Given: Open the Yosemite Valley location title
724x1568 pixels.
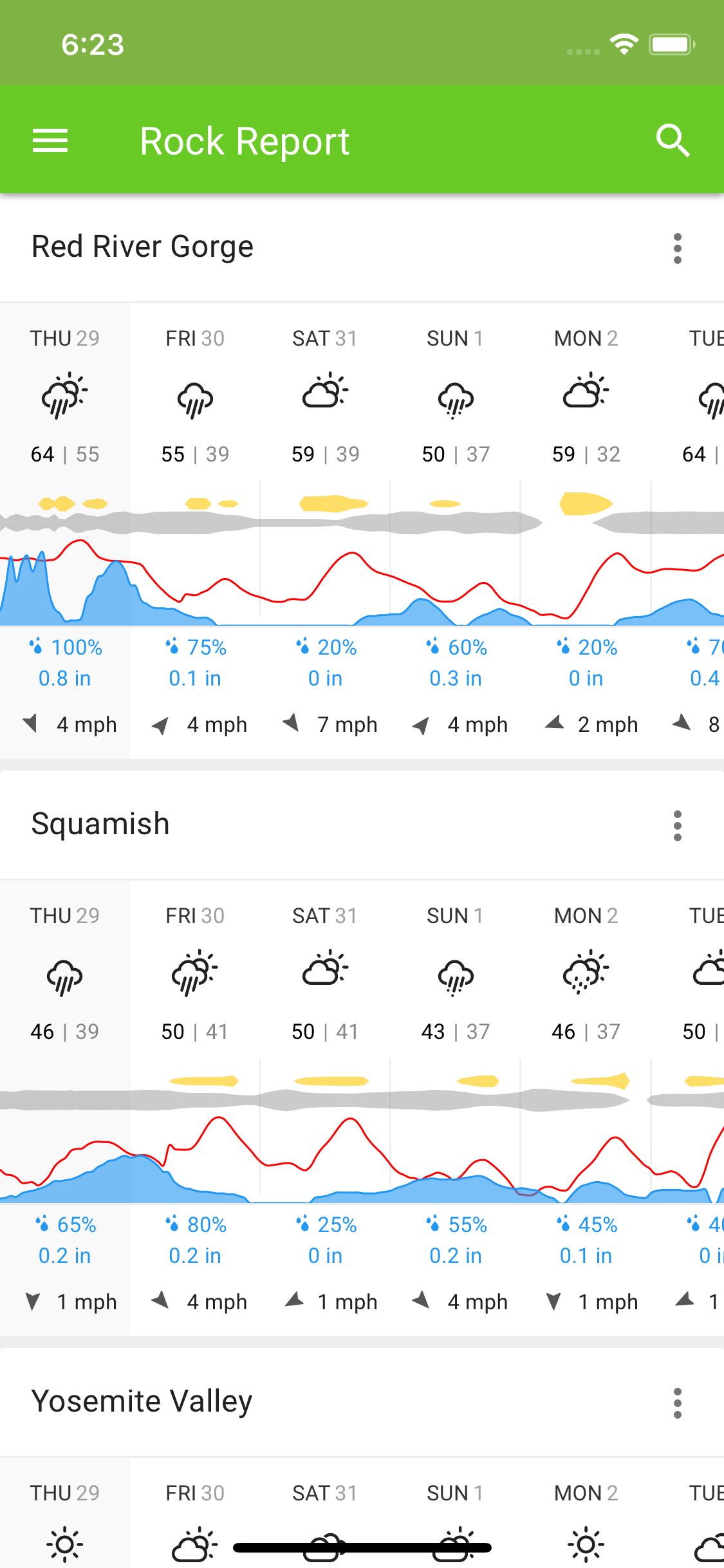Looking at the screenshot, I should [142, 1401].
